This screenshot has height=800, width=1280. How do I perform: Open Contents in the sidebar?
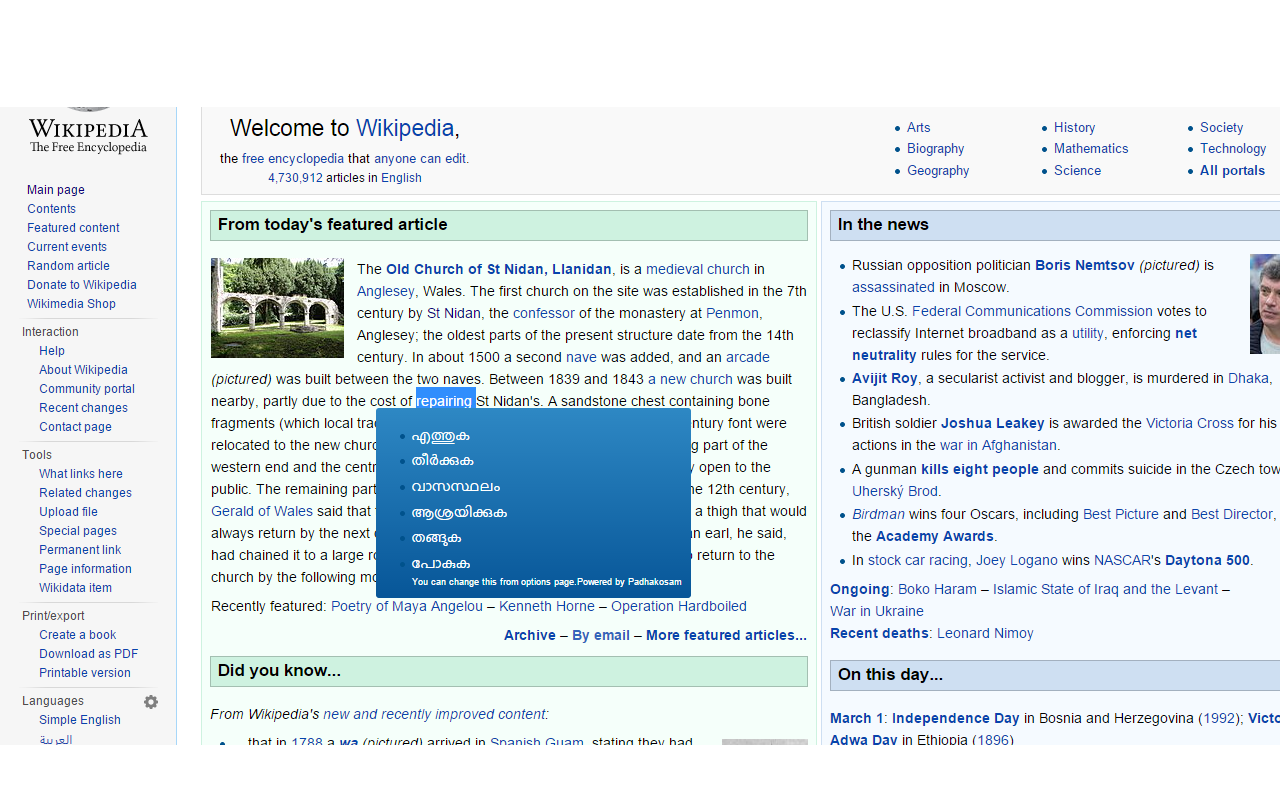51,209
